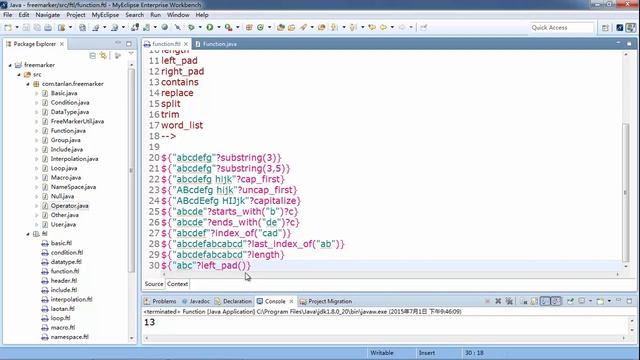Collapse the com.tanlan.freemarker package

tap(28, 84)
